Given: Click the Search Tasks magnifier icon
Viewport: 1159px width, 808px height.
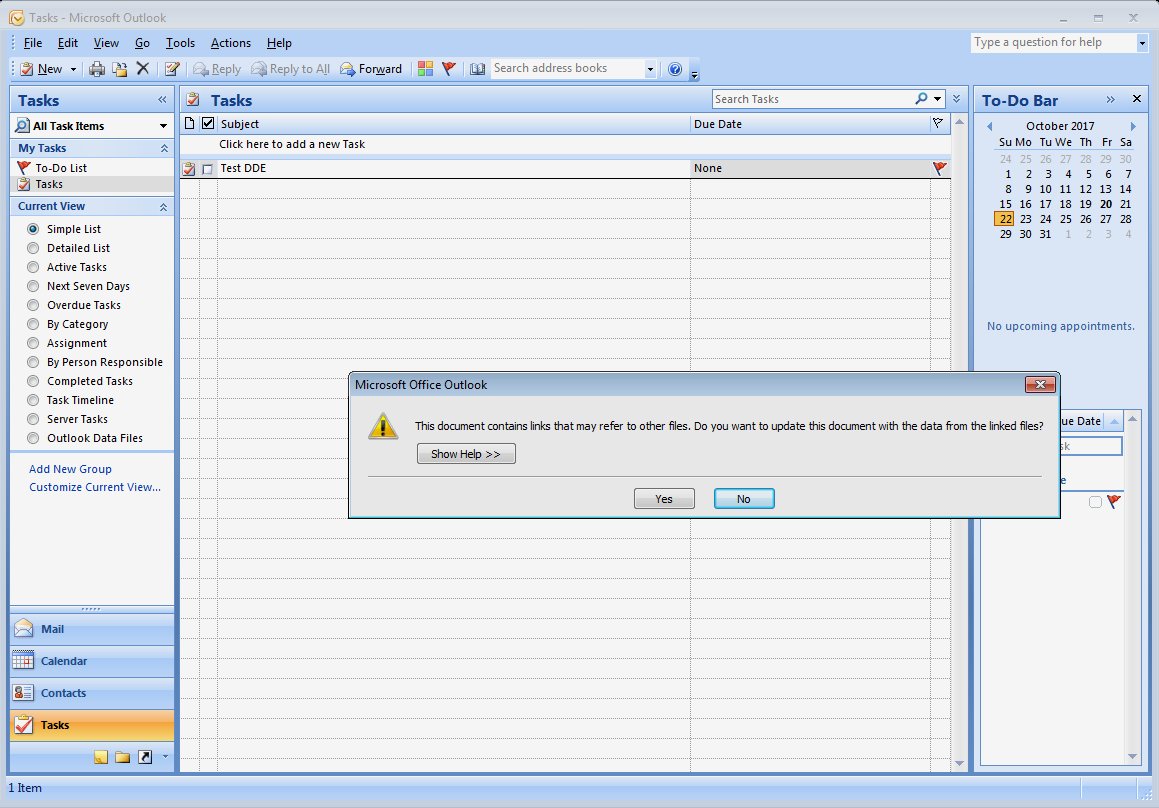Looking at the screenshot, I should point(921,98).
